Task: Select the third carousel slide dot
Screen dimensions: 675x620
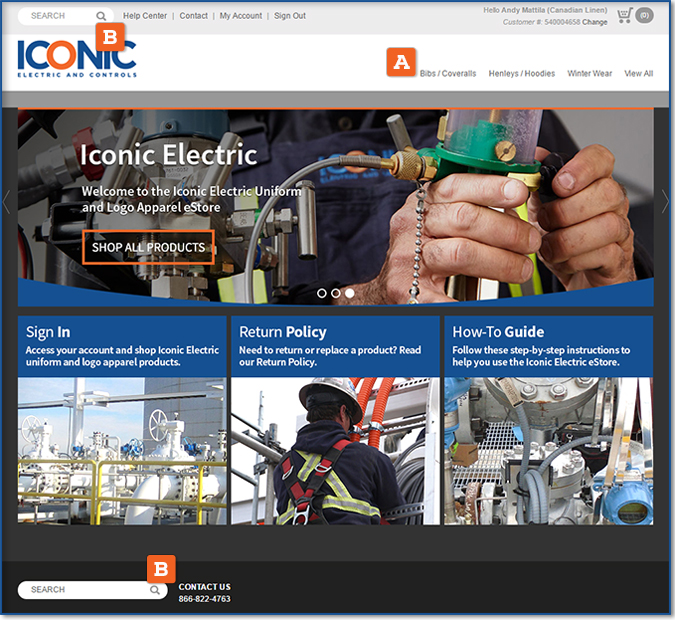Action: [350, 293]
